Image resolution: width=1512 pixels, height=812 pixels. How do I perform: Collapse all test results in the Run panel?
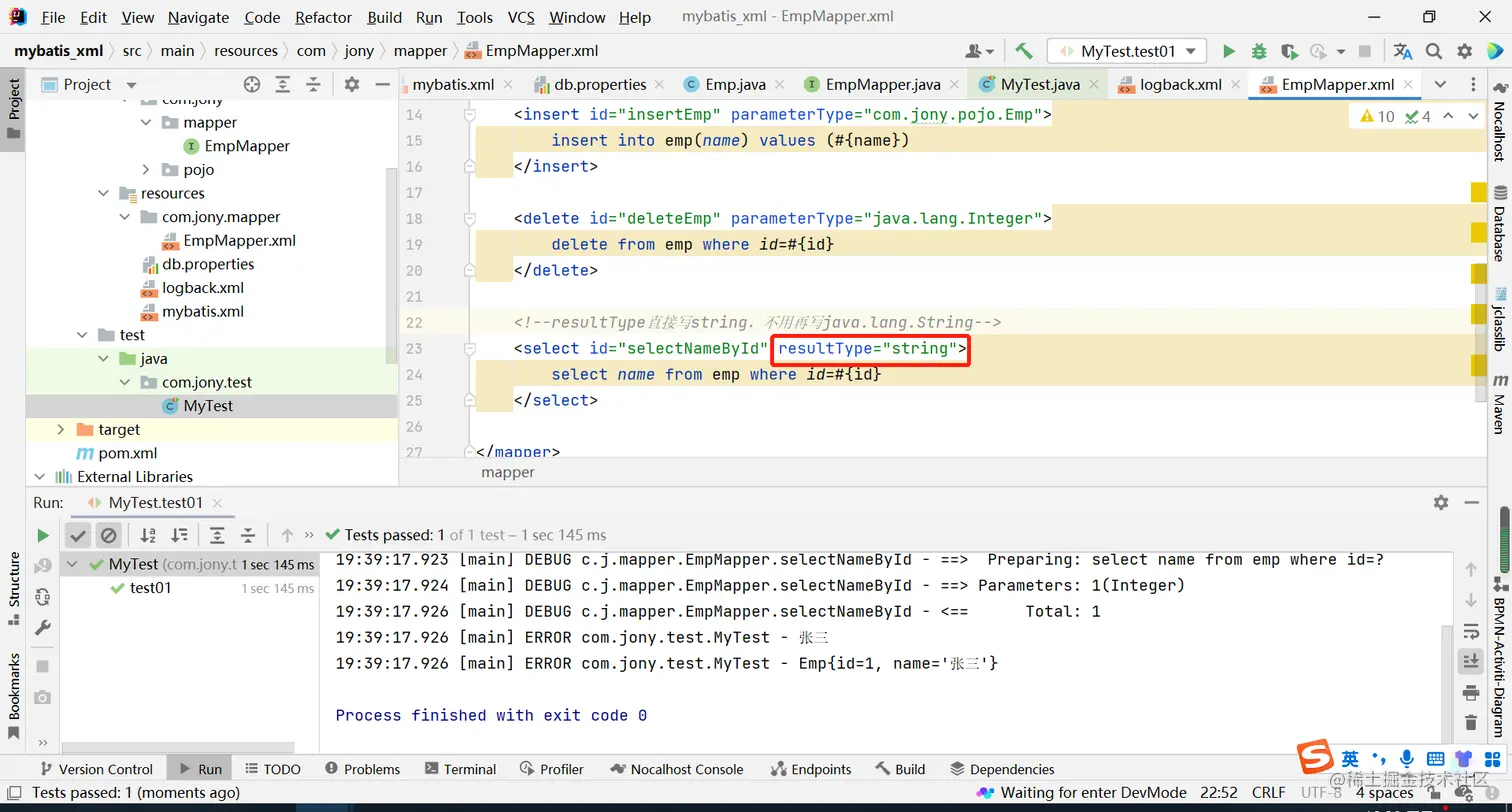248,535
